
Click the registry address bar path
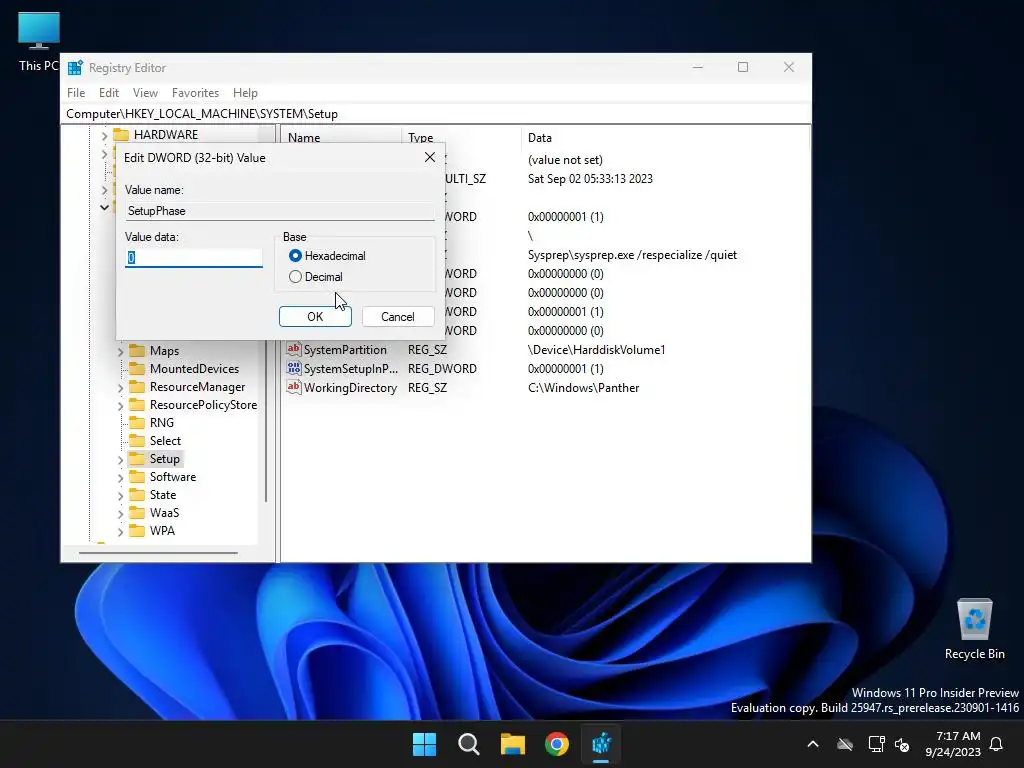coord(436,114)
